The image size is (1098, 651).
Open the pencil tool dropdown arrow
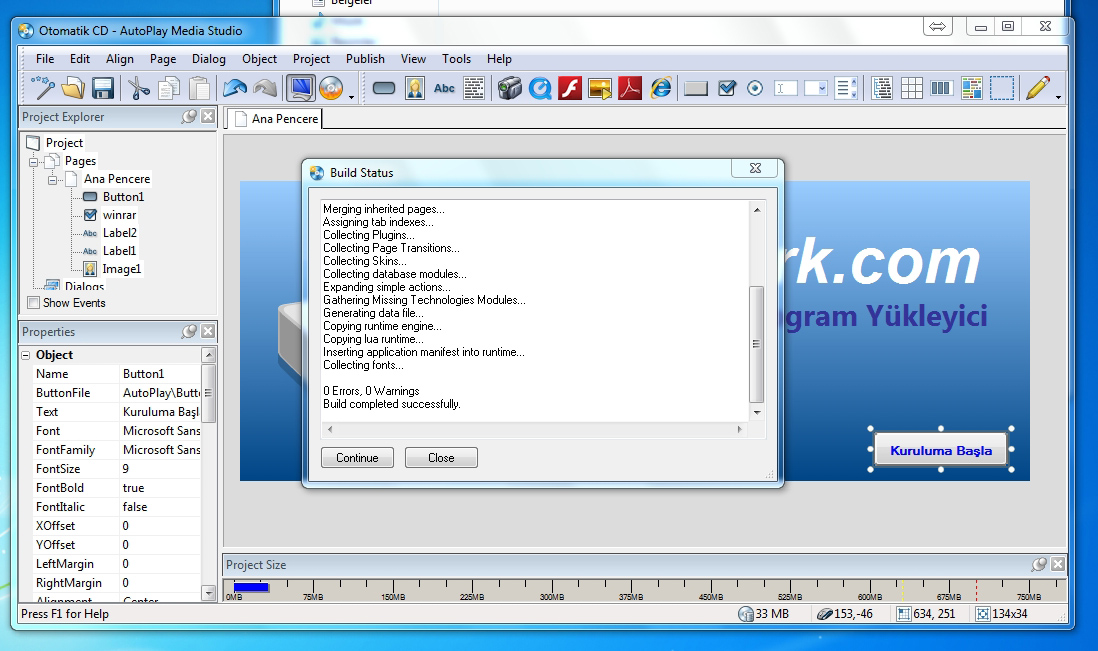point(1058,97)
